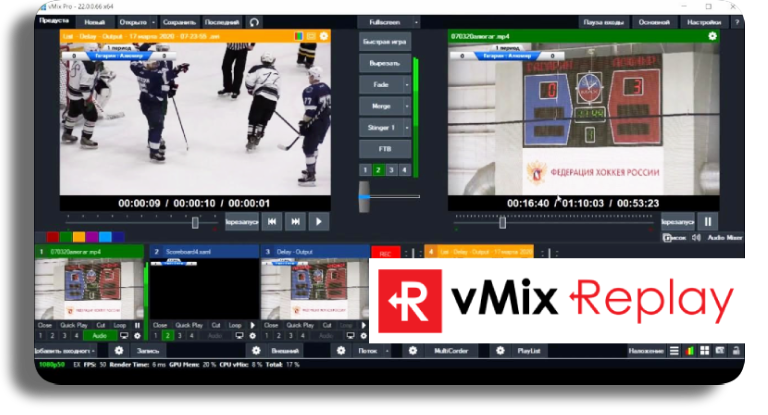Screen dimensions: 768x415
Task: Click the Запись record button
Action: click(x=148, y=351)
